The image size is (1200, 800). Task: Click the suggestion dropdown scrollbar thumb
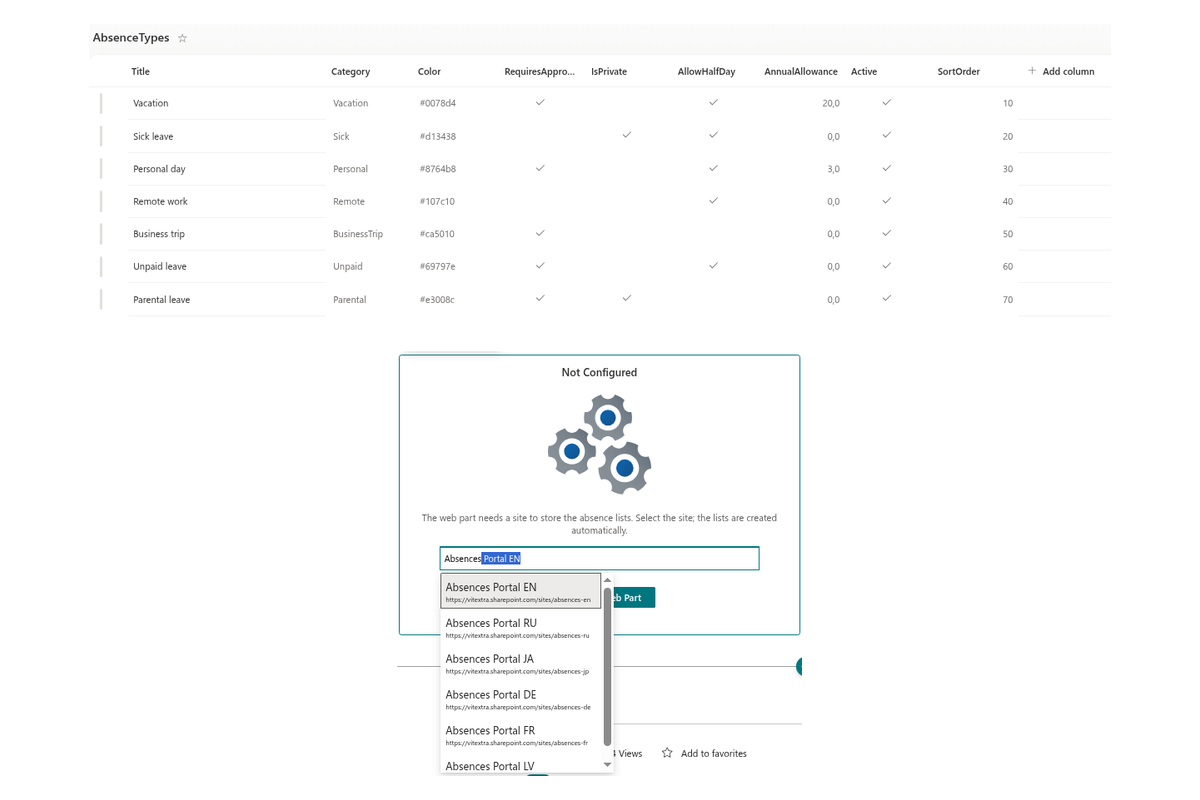click(x=607, y=667)
